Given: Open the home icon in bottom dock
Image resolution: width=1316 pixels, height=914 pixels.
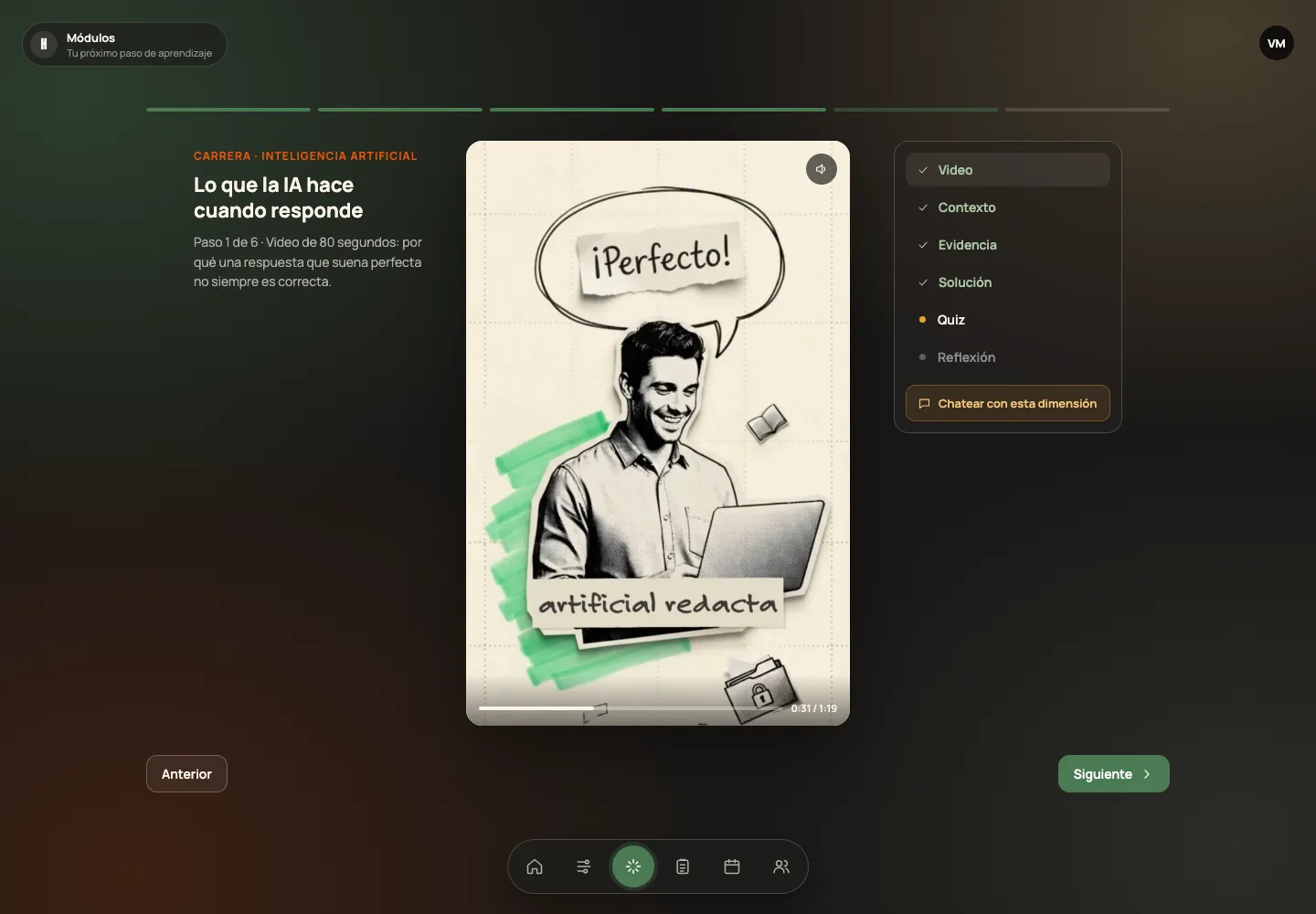Looking at the screenshot, I should pos(535,866).
